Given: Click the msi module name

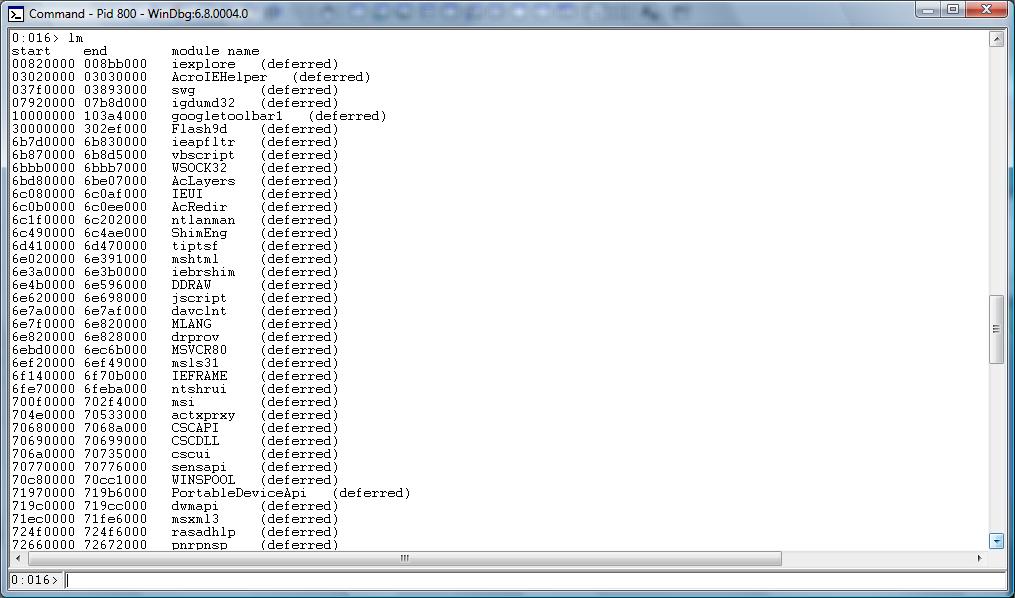Looking at the screenshot, I should (183, 402).
